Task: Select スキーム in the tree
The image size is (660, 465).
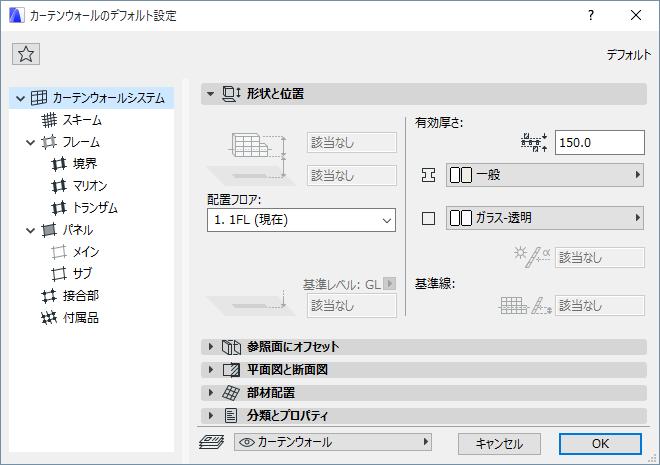Action: 82,120
